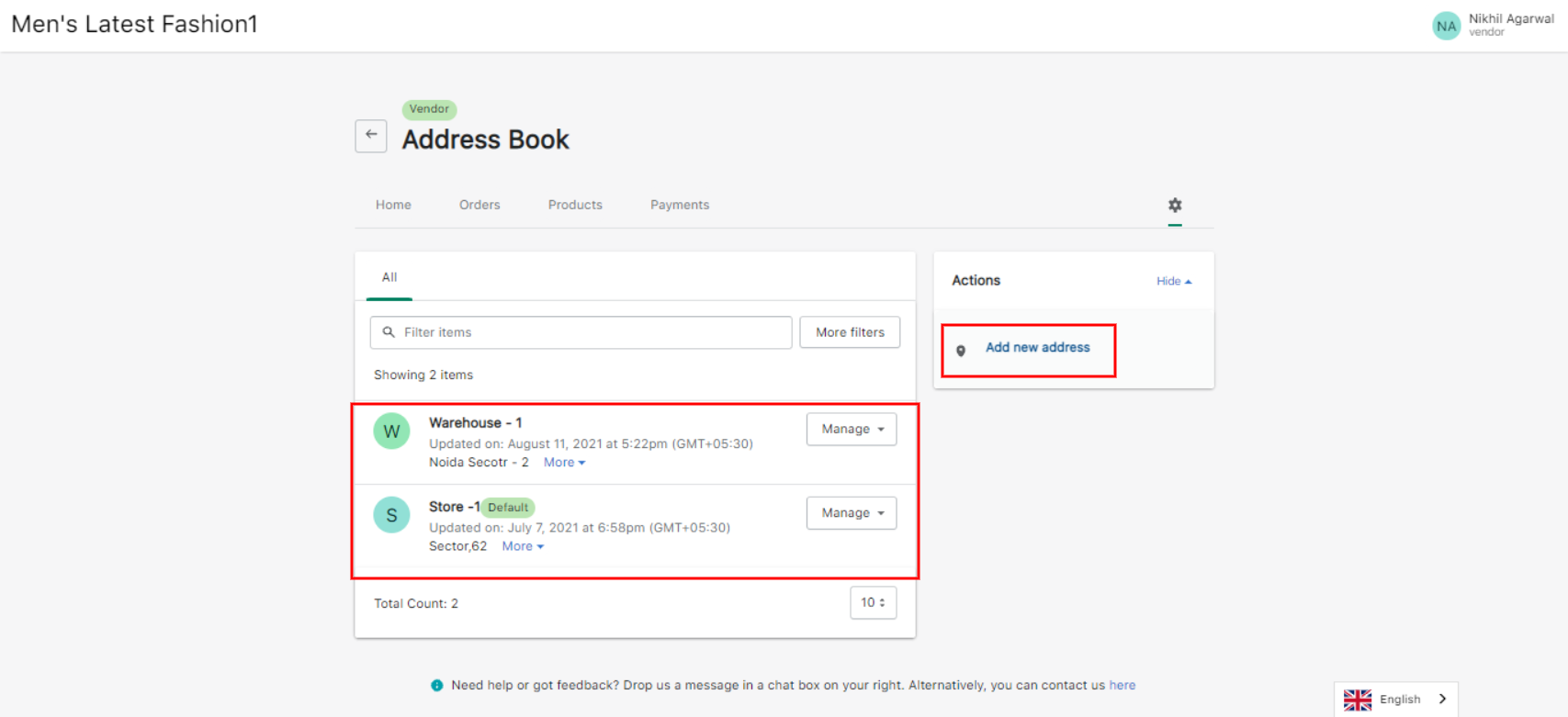Click the UK flag icon

coord(1358,700)
